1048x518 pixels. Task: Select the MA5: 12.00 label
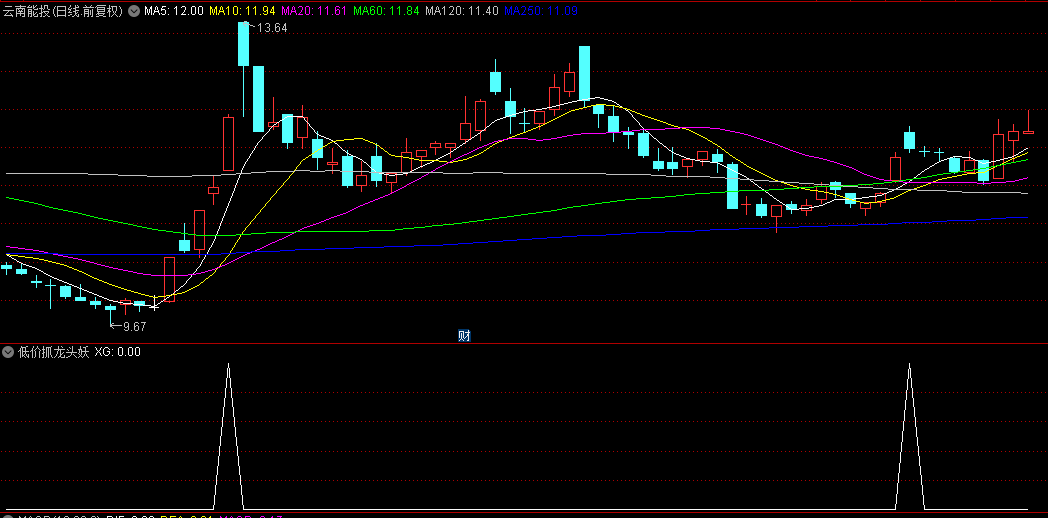click(174, 11)
